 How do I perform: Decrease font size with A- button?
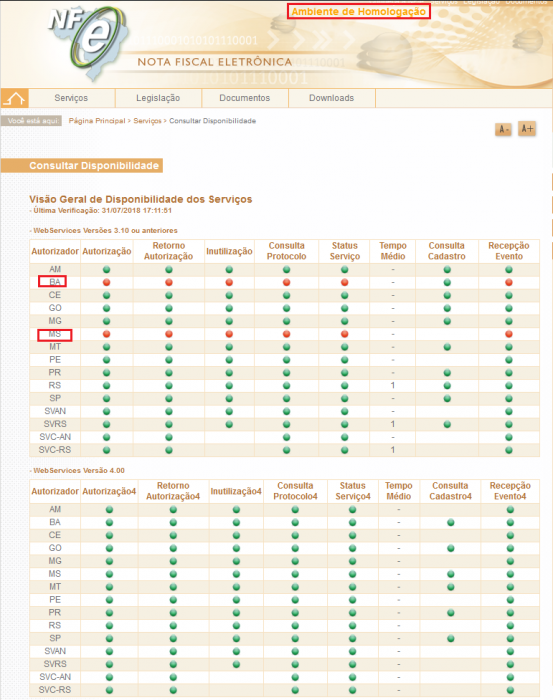pyautogui.click(x=503, y=130)
